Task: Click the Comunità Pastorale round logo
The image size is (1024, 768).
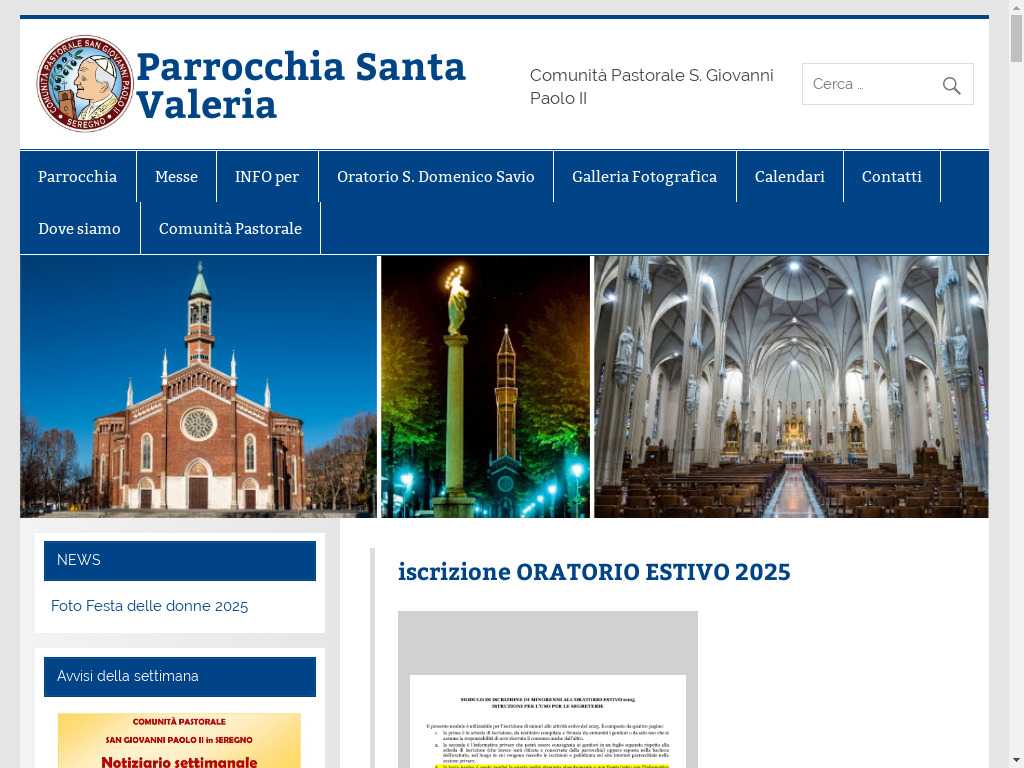Action: point(85,84)
